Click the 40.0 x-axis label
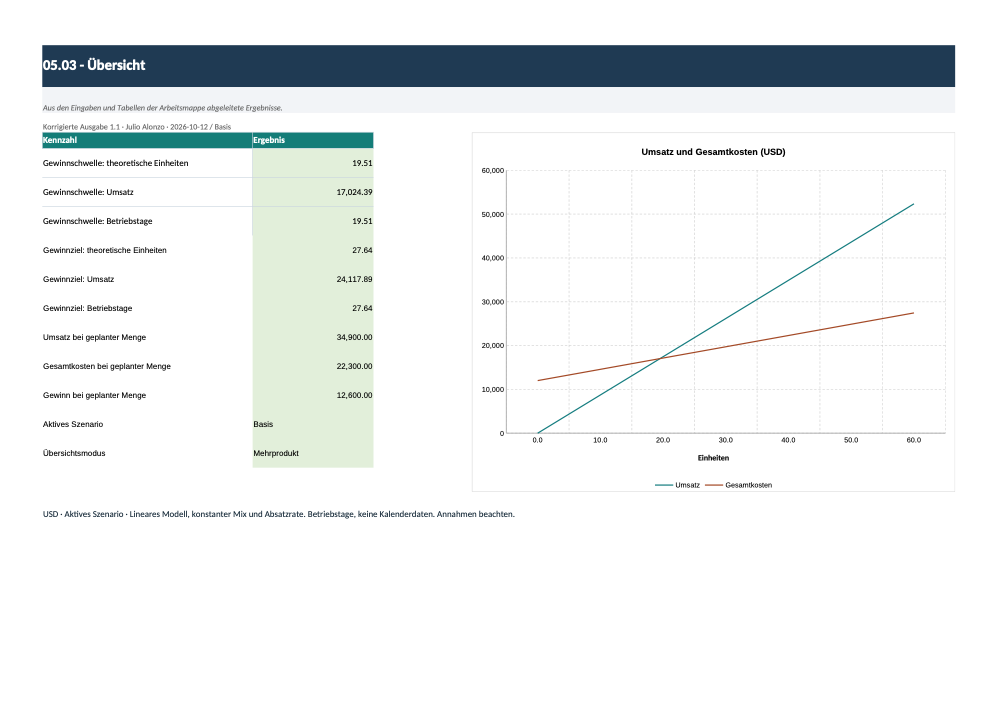 788,440
